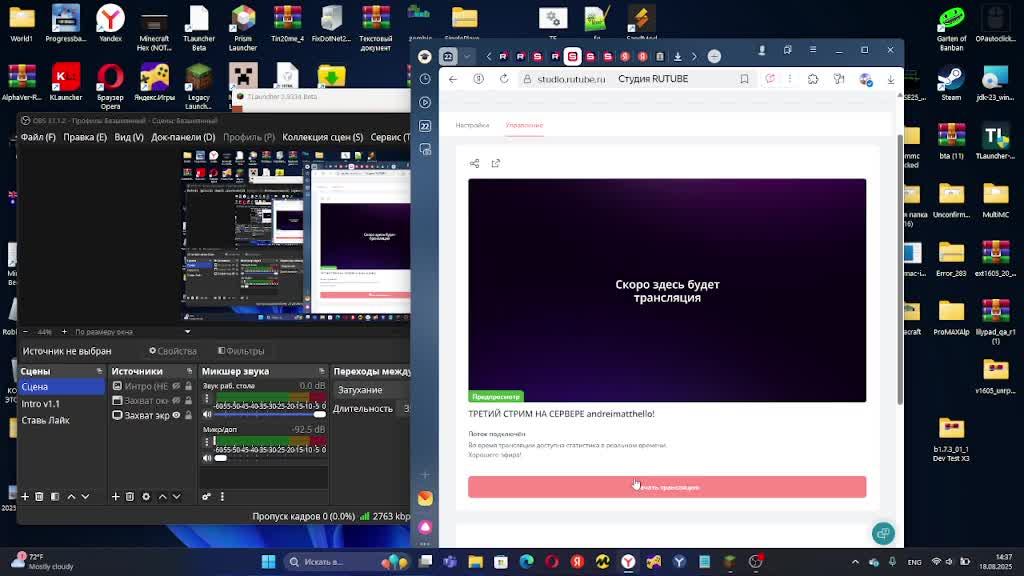Show the Интро source via eye icon
Screen dimensions: 1024x576
coord(176,386)
